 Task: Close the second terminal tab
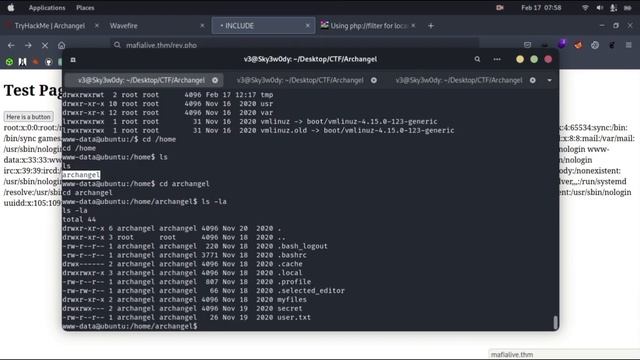tap(374, 80)
